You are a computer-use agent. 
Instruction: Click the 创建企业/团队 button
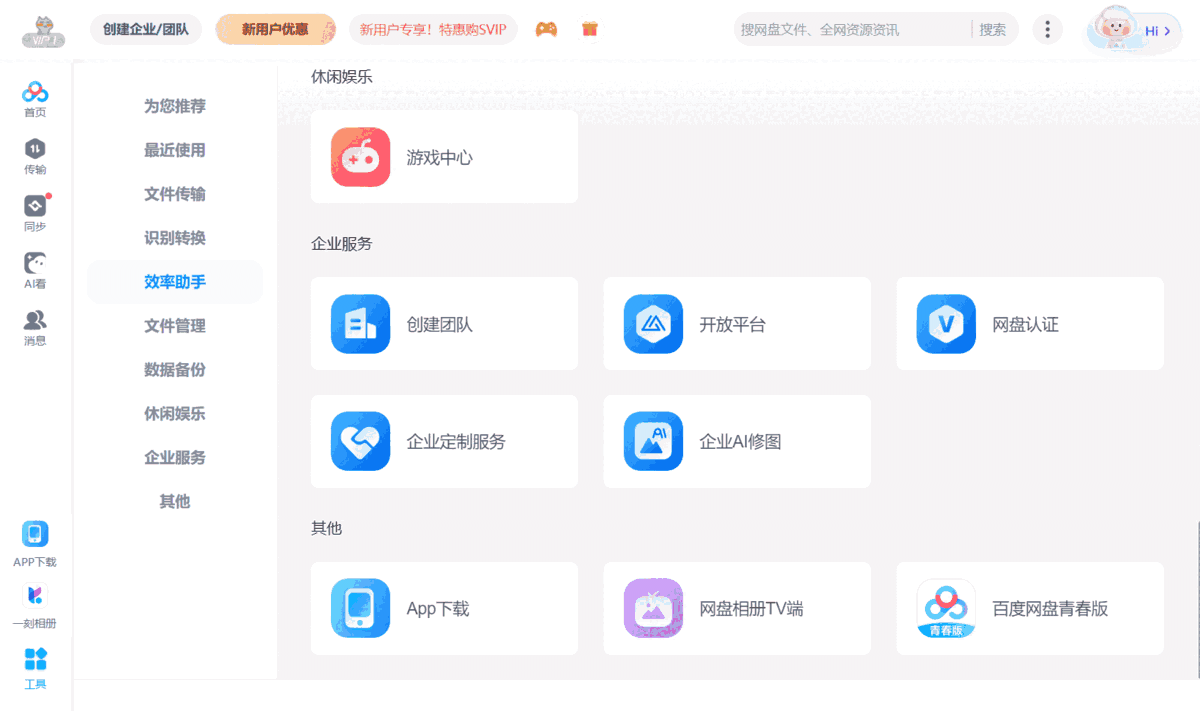[x=145, y=30]
